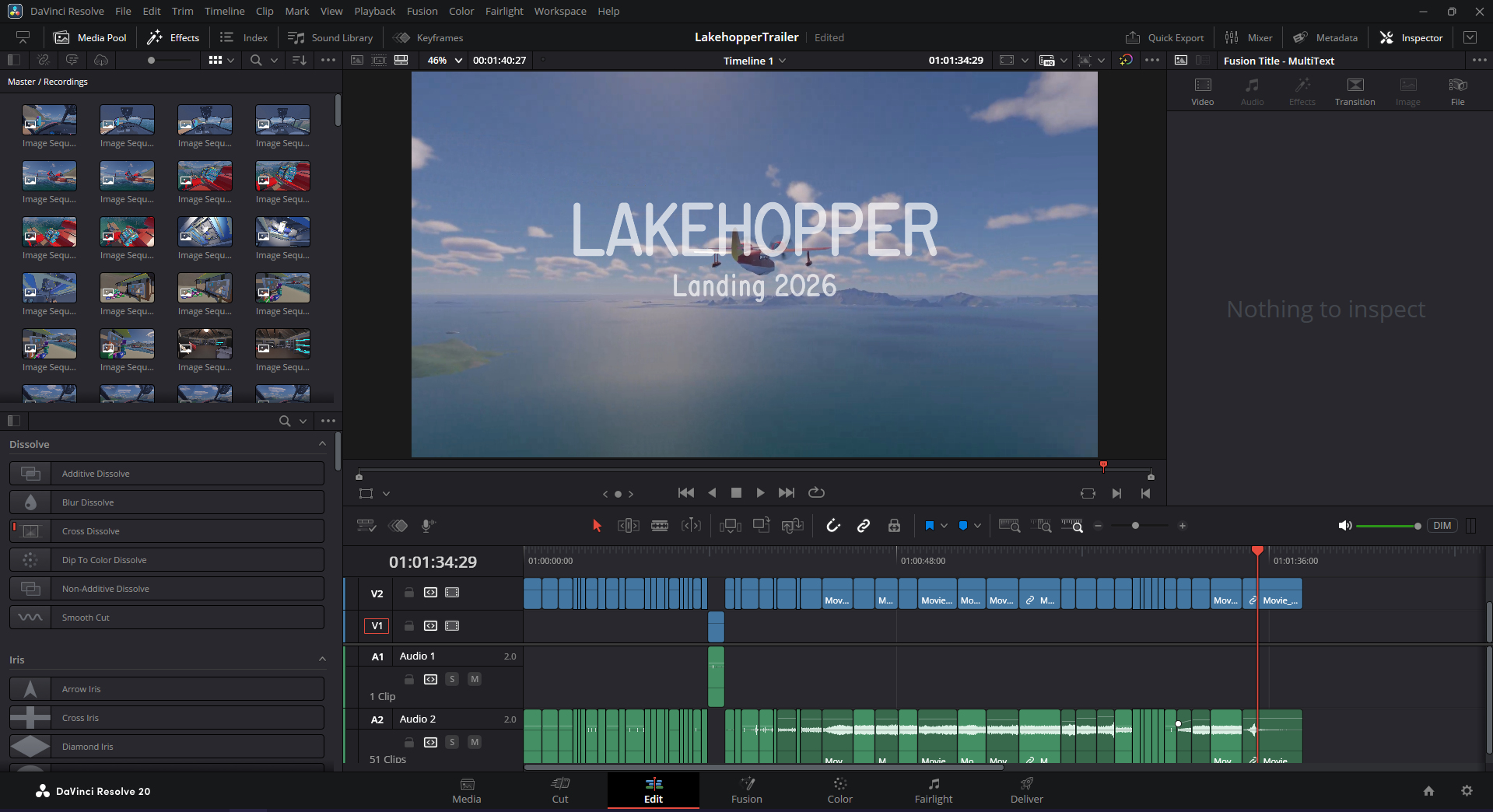Image resolution: width=1493 pixels, height=812 pixels.
Task: Open the Fusion page
Action: point(746,790)
